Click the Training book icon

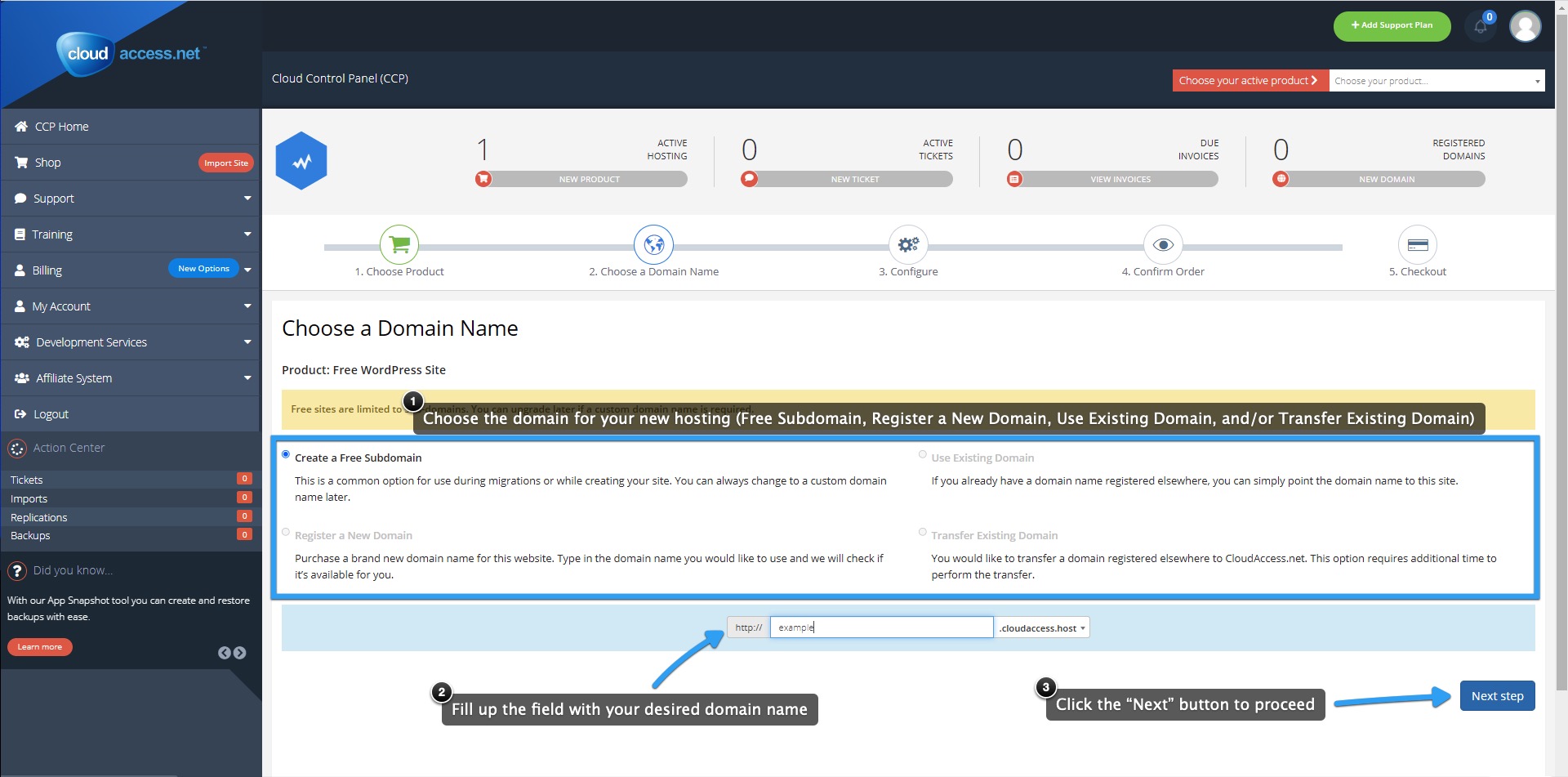coord(20,234)
